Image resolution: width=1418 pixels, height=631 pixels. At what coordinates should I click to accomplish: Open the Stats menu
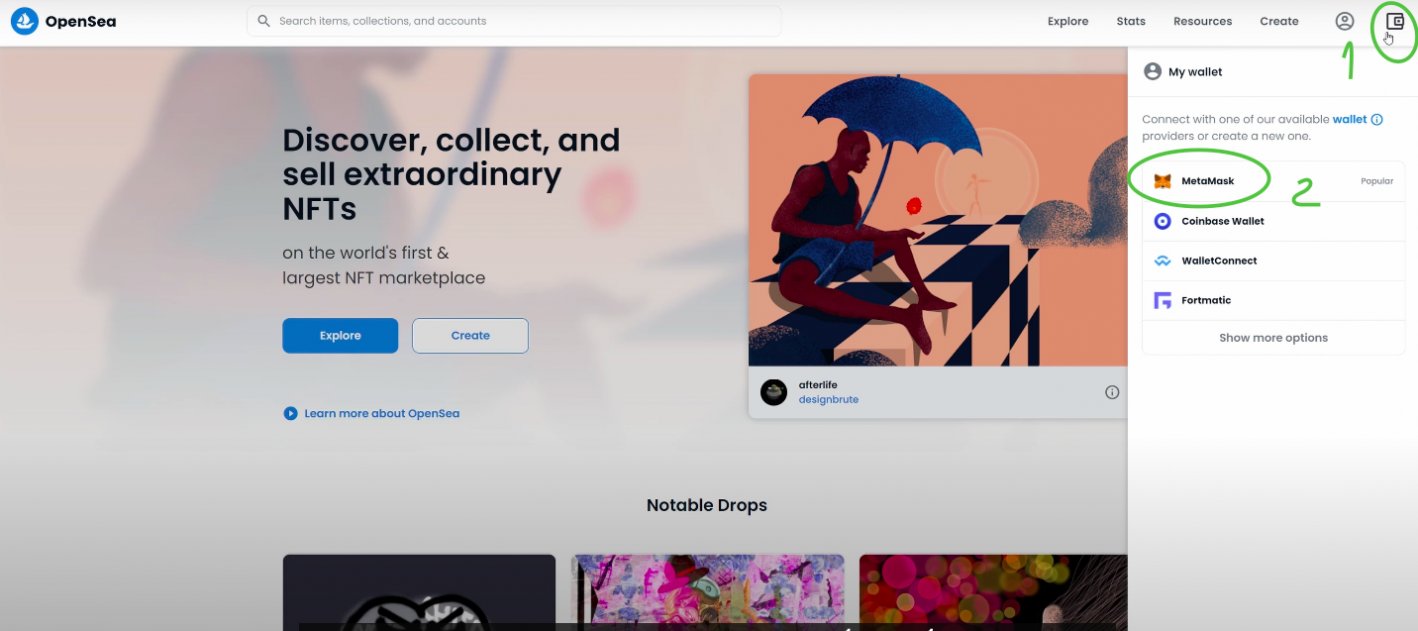(1131, 21)
